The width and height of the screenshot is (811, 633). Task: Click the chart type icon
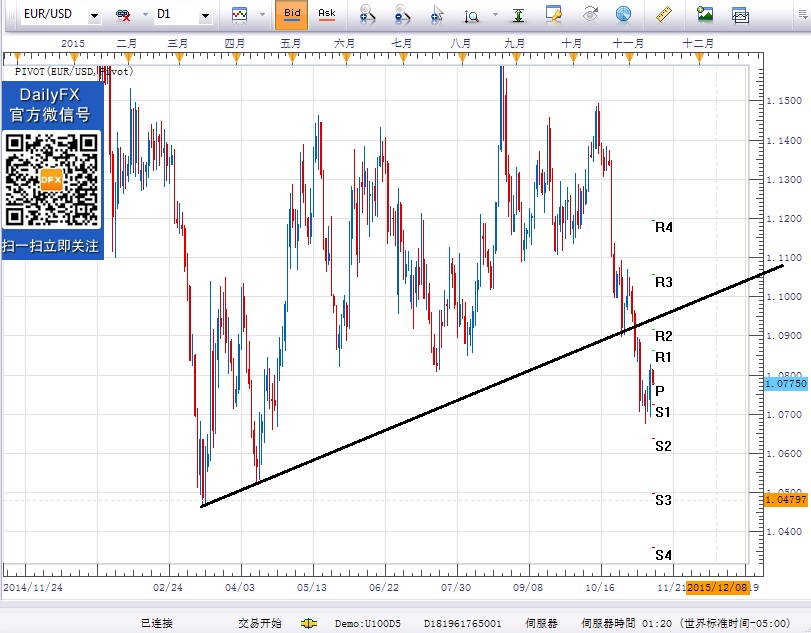click(x=239, y=15)
